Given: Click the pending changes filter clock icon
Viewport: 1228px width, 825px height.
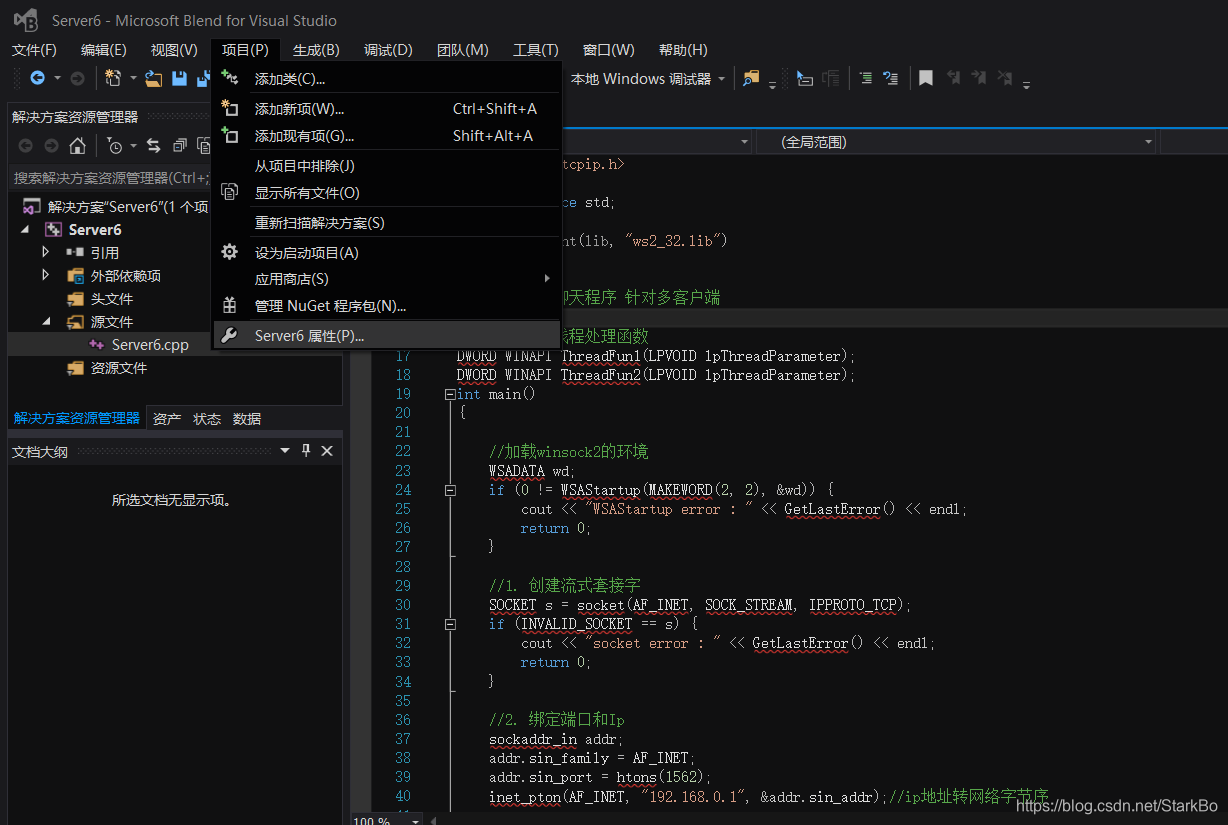Looking at the screenshot, I should click(115, 146).
